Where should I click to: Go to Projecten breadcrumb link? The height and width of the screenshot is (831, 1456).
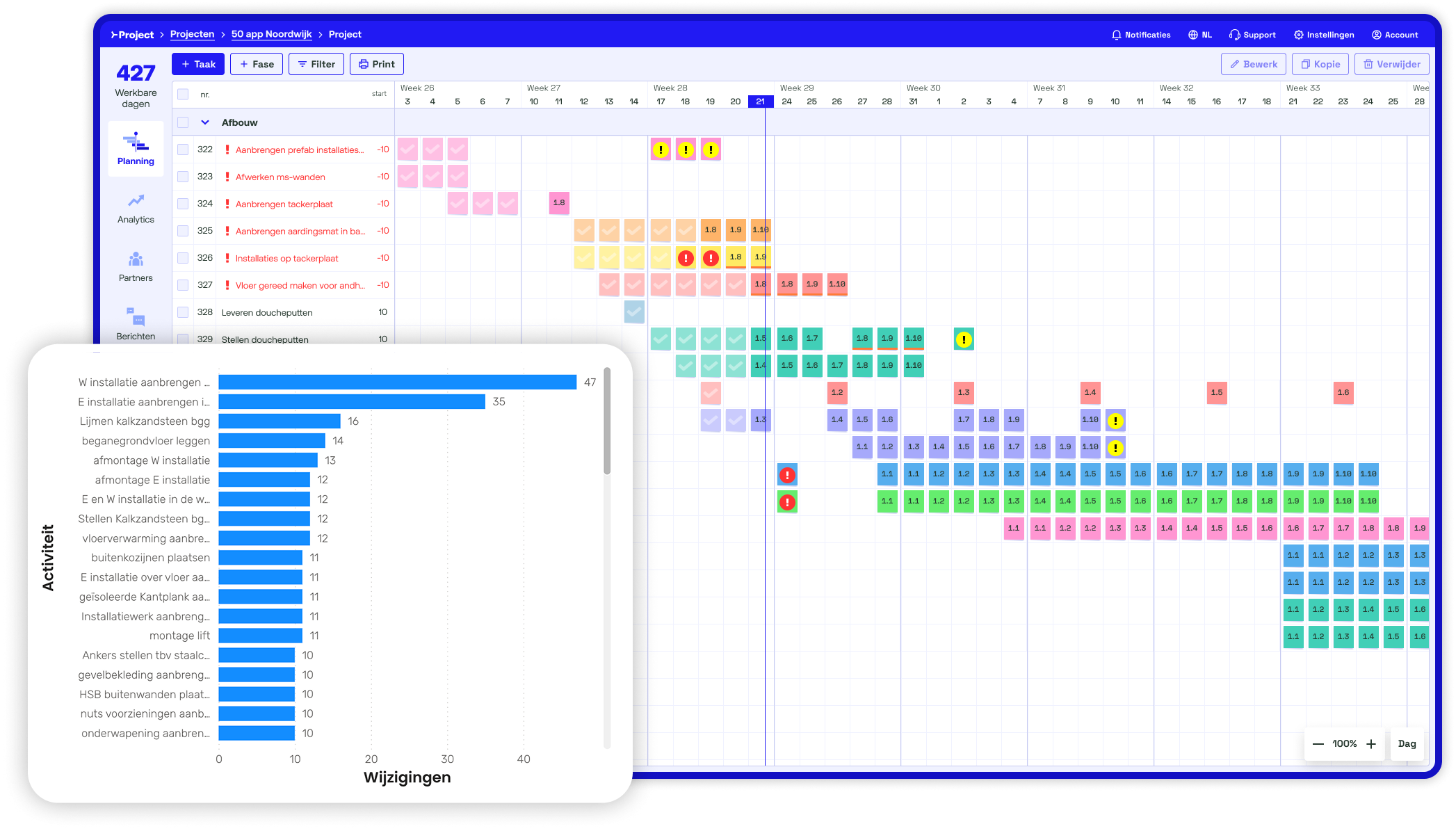coord(192,35)
